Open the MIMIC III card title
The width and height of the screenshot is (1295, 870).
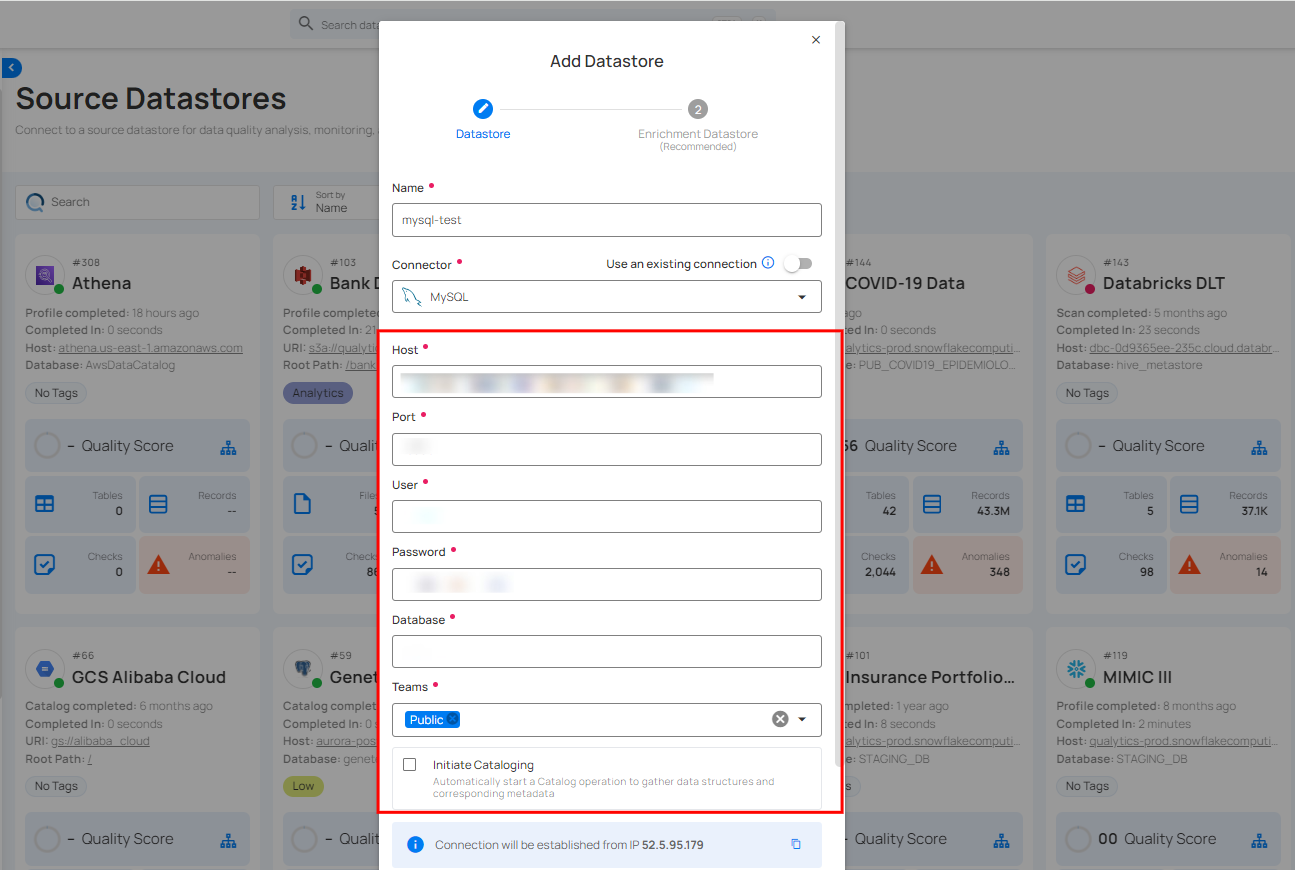click(x=1137, y=677)
